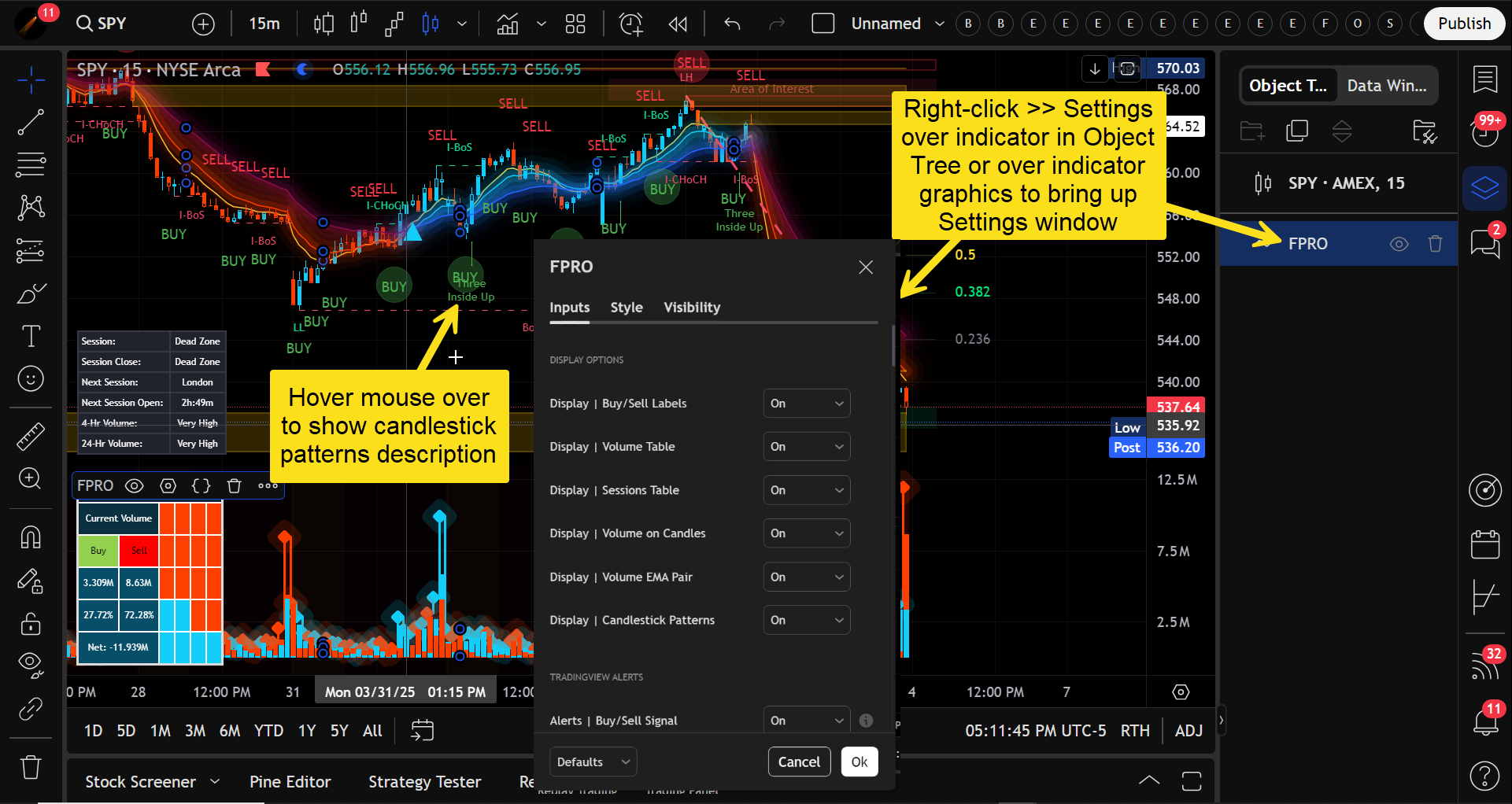This screenshot has width=1512, height=804.
Task: Open the Indicators chart icon
Action: pyautogui.click(x=508, y=24)
